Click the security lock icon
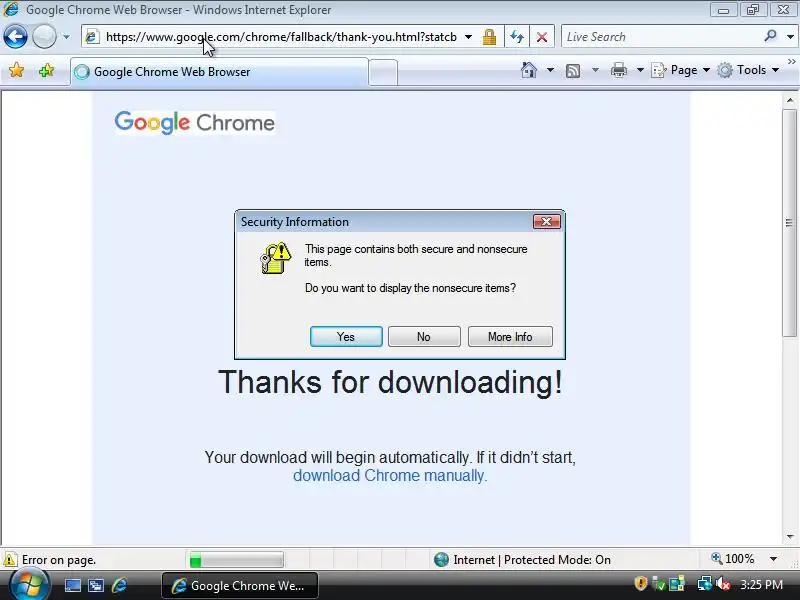Screen dimensions: 800x600 (489, 37)
